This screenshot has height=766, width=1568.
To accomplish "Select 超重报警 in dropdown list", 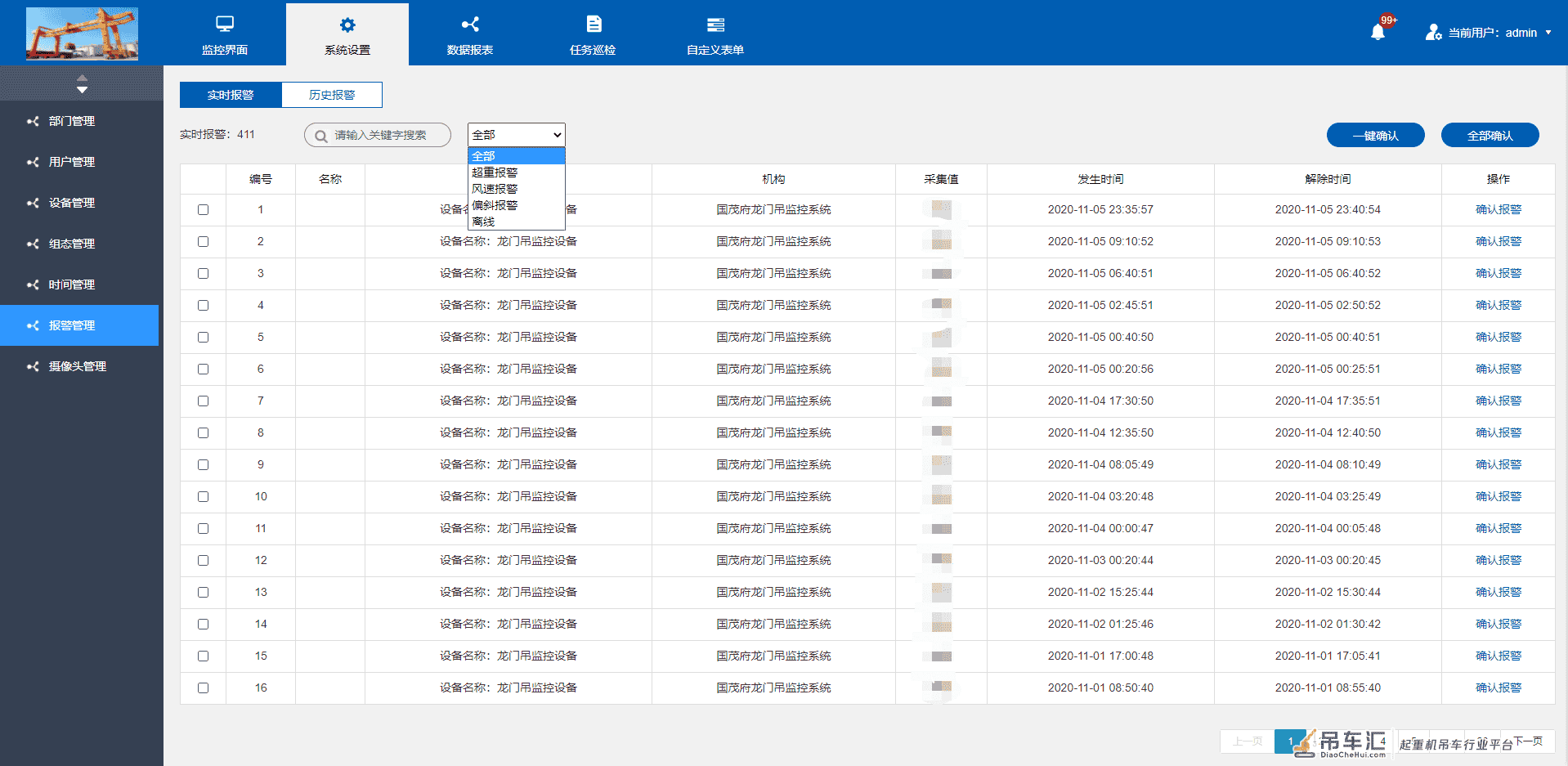I will click(516, 172).
